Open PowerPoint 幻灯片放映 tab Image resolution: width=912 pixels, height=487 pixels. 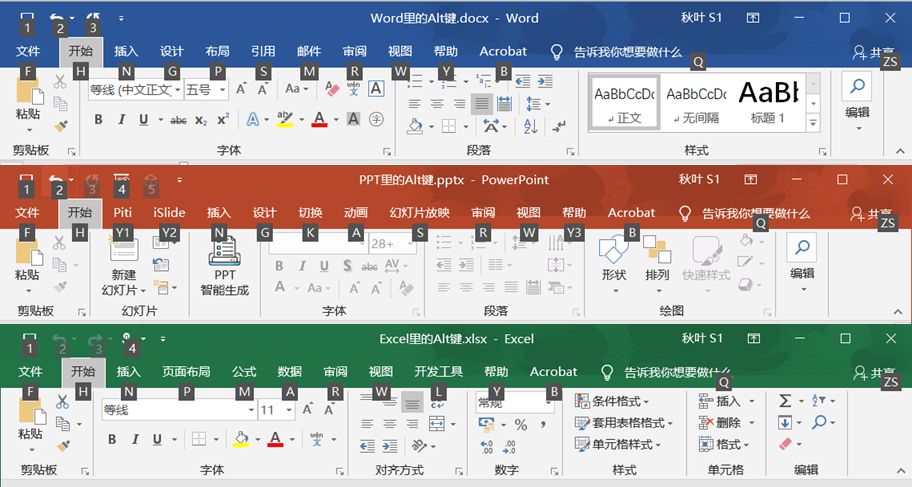click(x=419, y=213)
